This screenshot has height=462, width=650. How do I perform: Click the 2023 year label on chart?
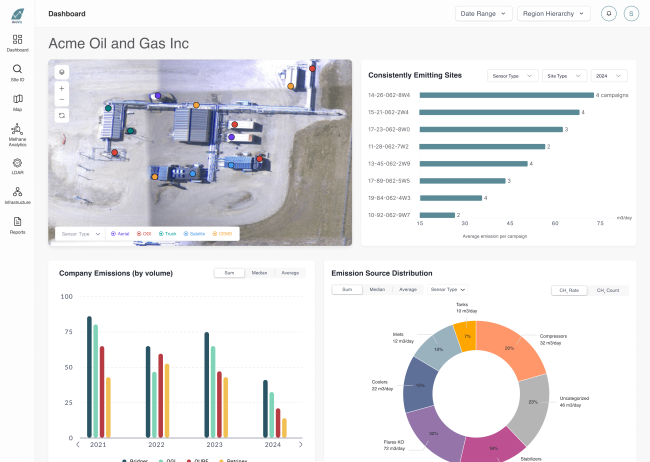tap(214, 445)
